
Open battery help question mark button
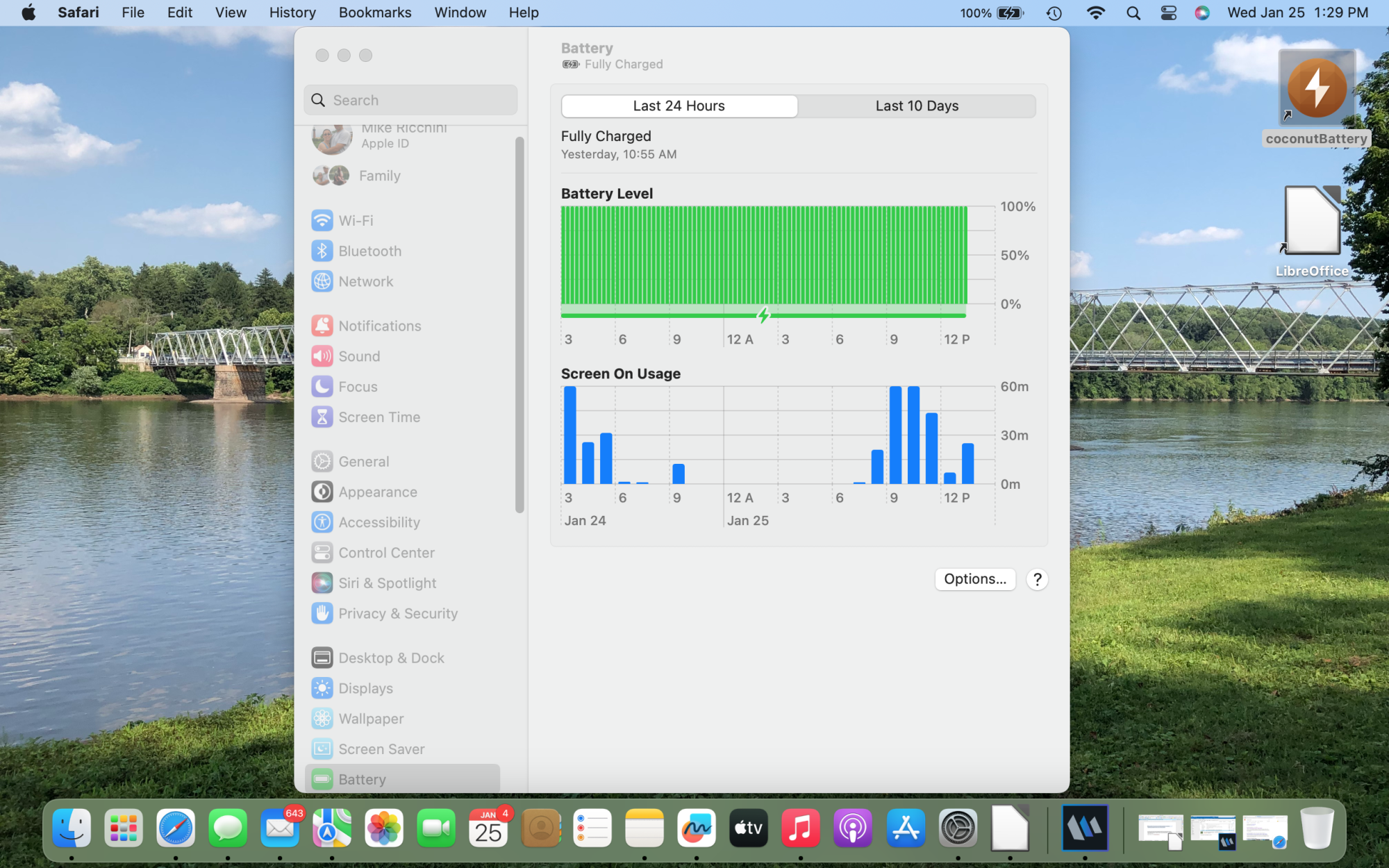click(1037, 579)
